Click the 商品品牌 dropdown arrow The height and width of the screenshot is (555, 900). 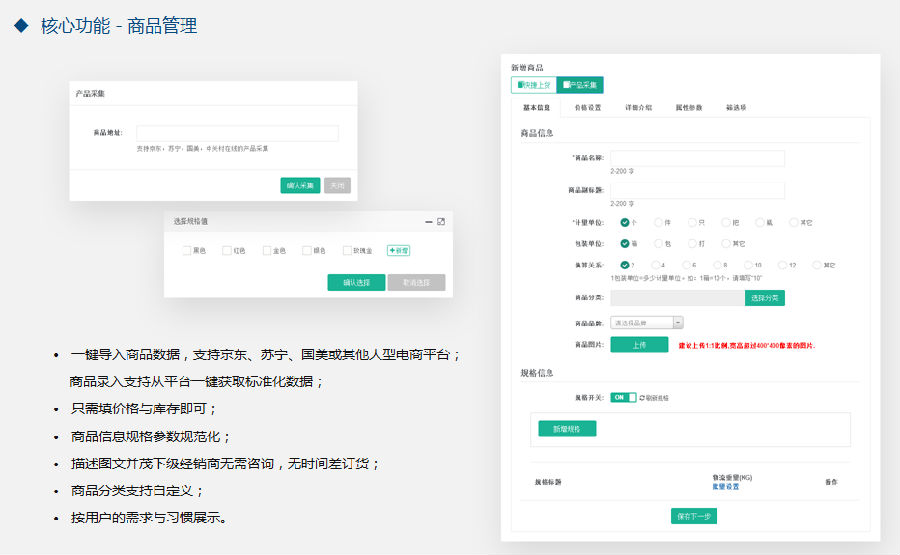pos(678,323)
